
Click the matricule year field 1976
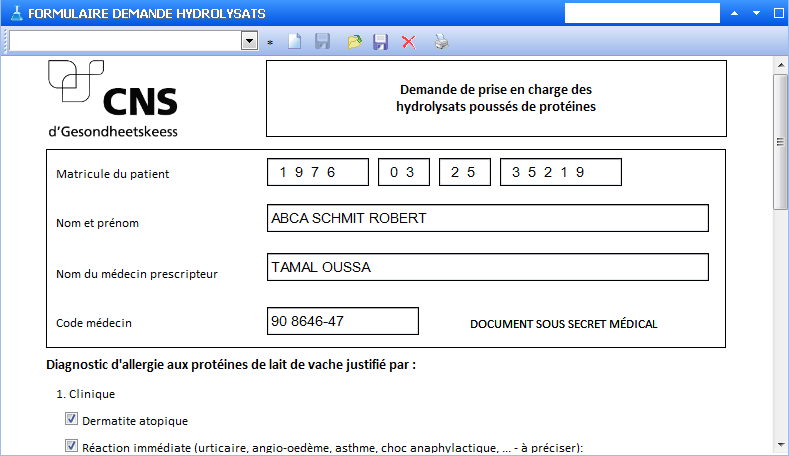317,172
